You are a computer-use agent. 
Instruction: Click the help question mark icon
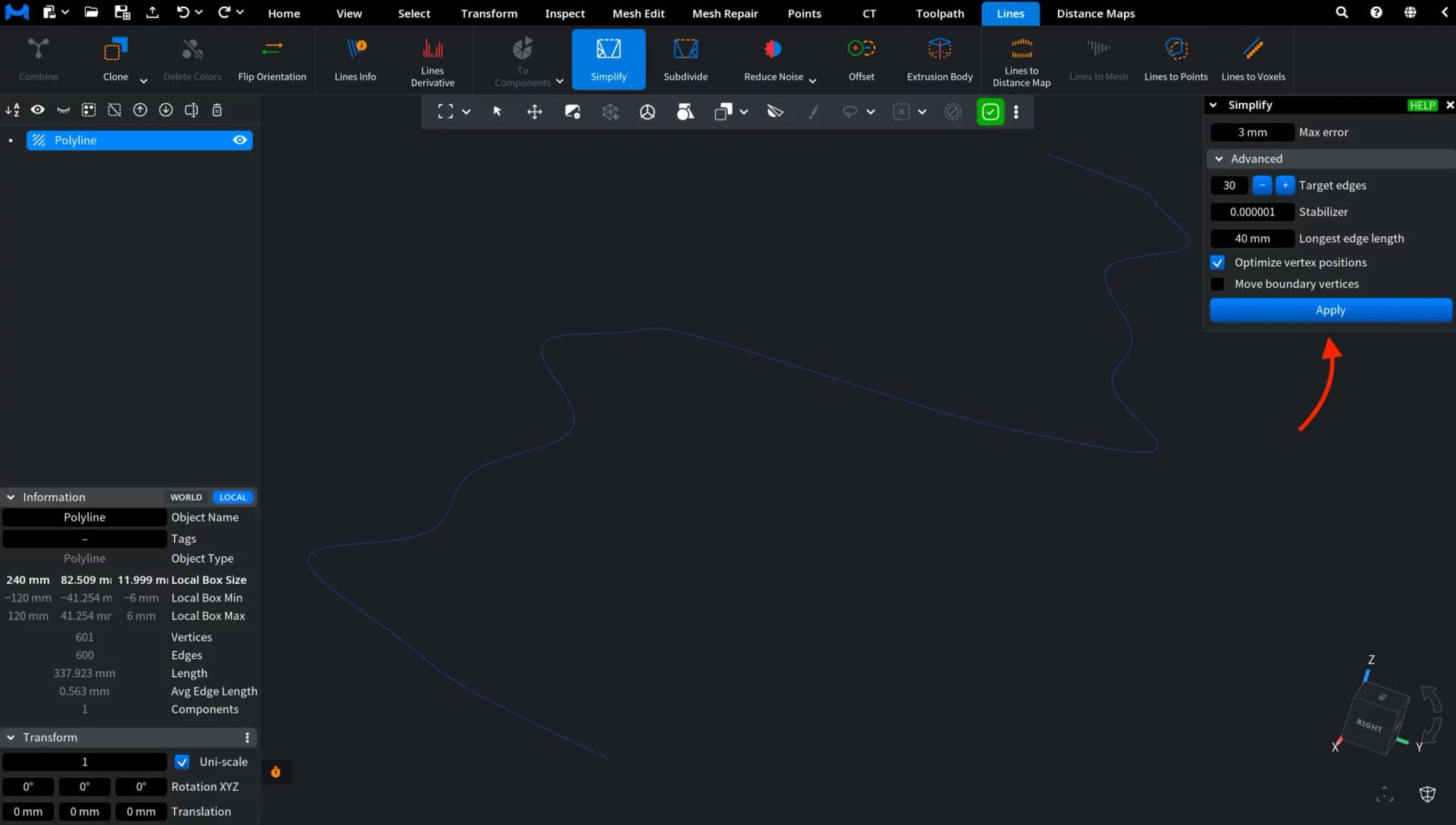click(x=1376, y=12)
